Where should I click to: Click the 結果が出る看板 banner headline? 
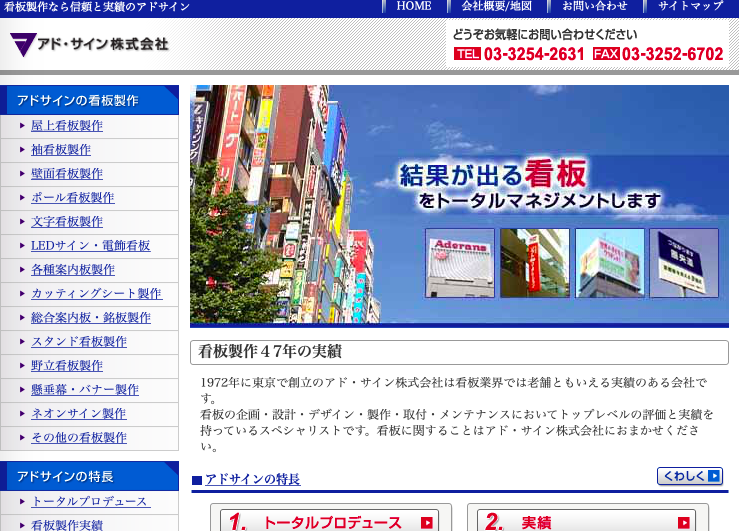coord(493,174)
